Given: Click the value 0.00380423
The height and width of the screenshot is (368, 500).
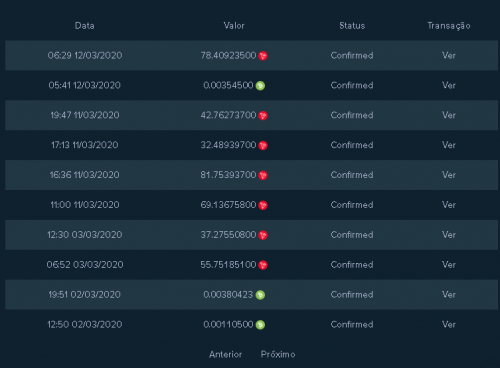Looking at the screenshot, I should (x=228, y=294).
